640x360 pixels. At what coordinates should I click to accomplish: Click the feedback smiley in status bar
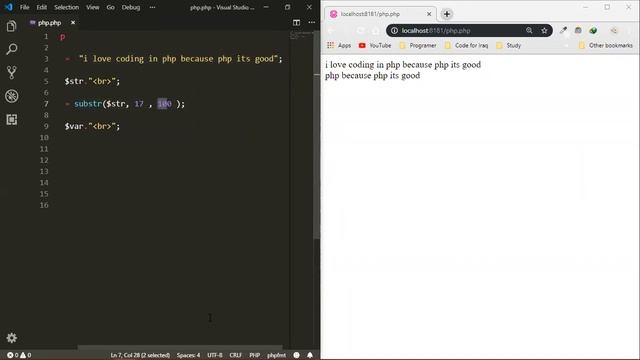click(x=296, y=355)
